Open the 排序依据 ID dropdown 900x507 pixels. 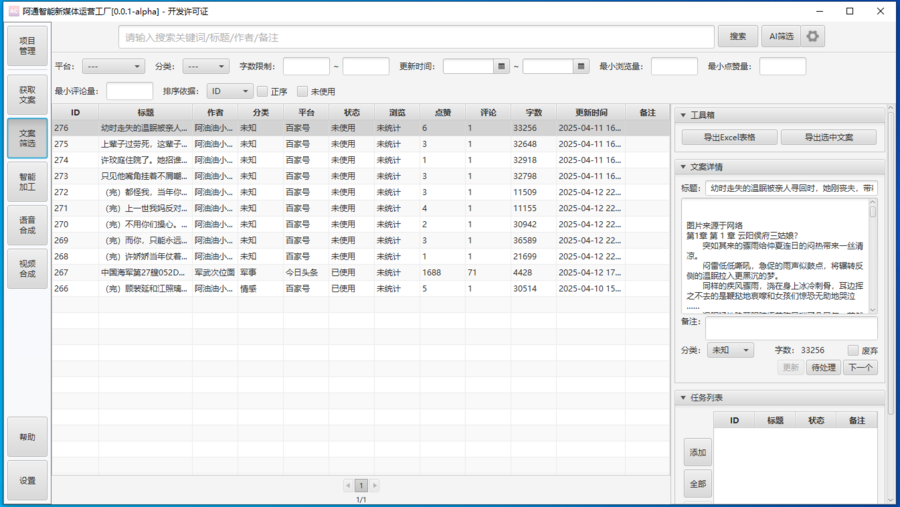pyautogui.click(x=230, y=91)
